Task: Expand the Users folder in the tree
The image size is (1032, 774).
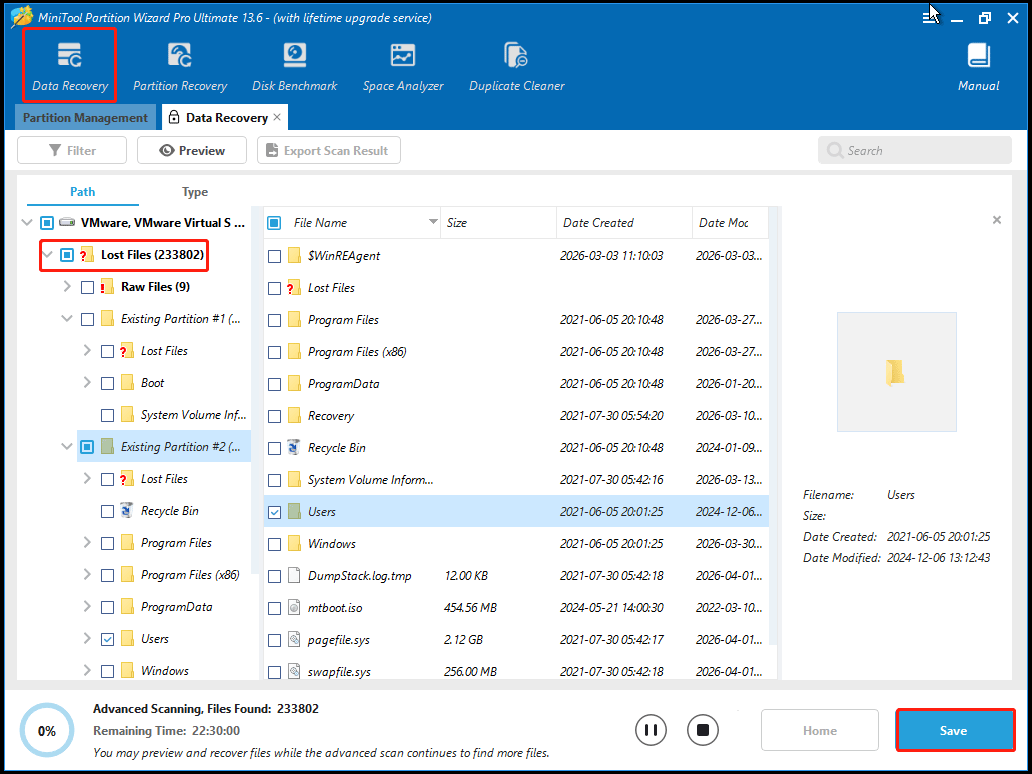Action: point(87,638)
